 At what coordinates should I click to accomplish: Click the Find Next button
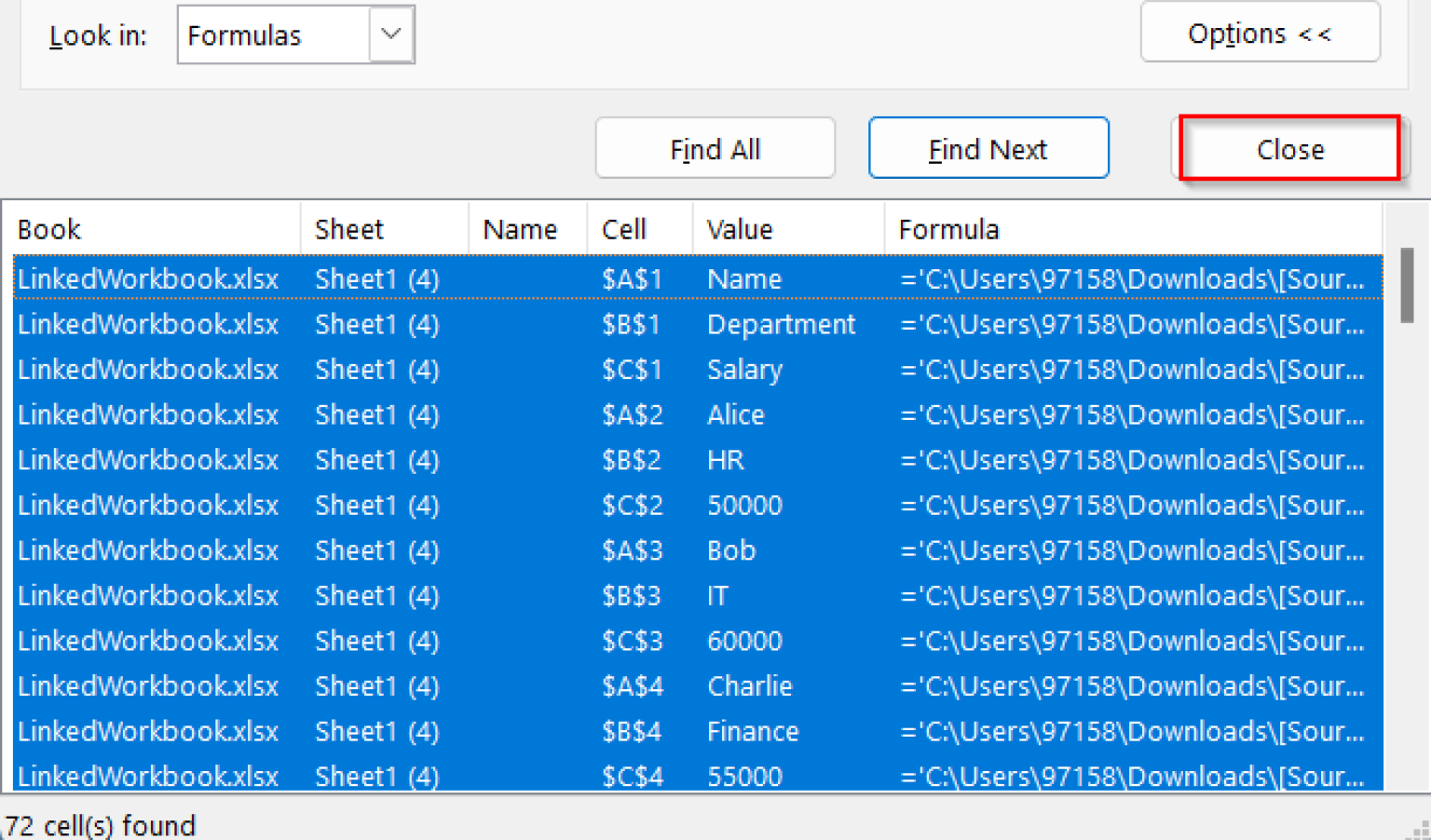coord(988,147)
